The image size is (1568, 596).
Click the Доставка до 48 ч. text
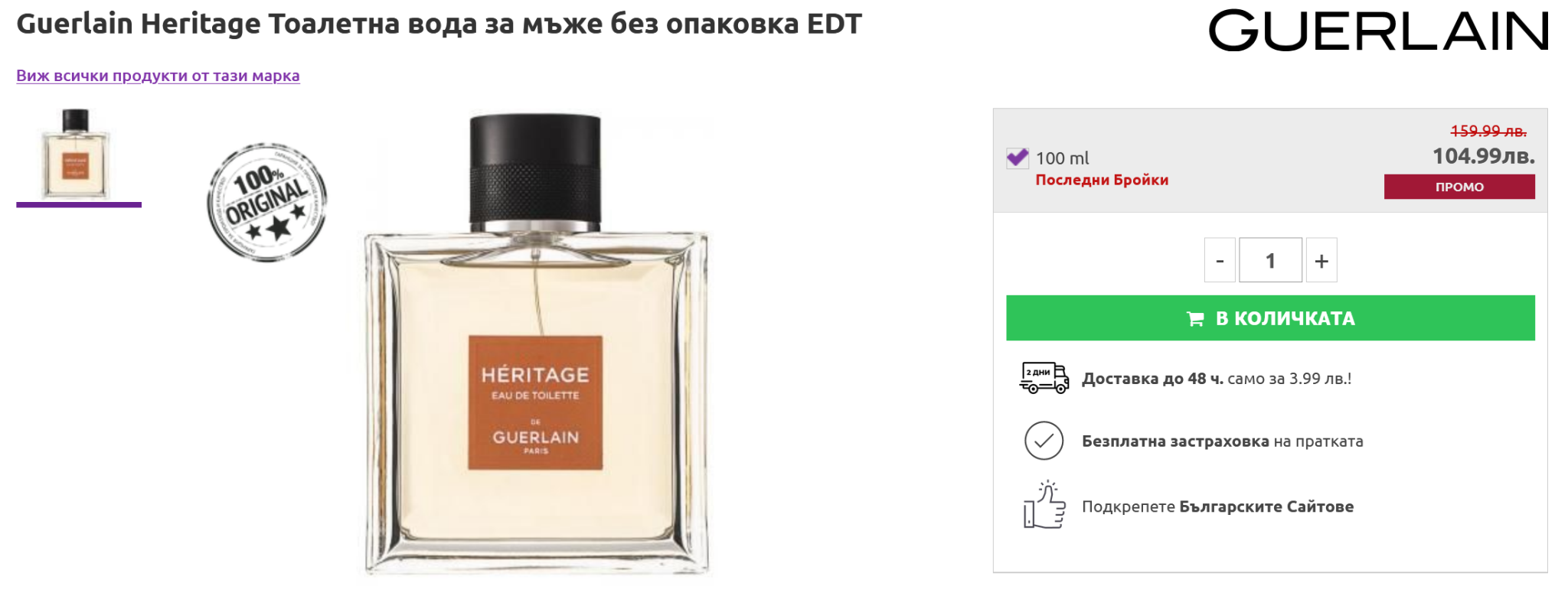point(1152,379)
